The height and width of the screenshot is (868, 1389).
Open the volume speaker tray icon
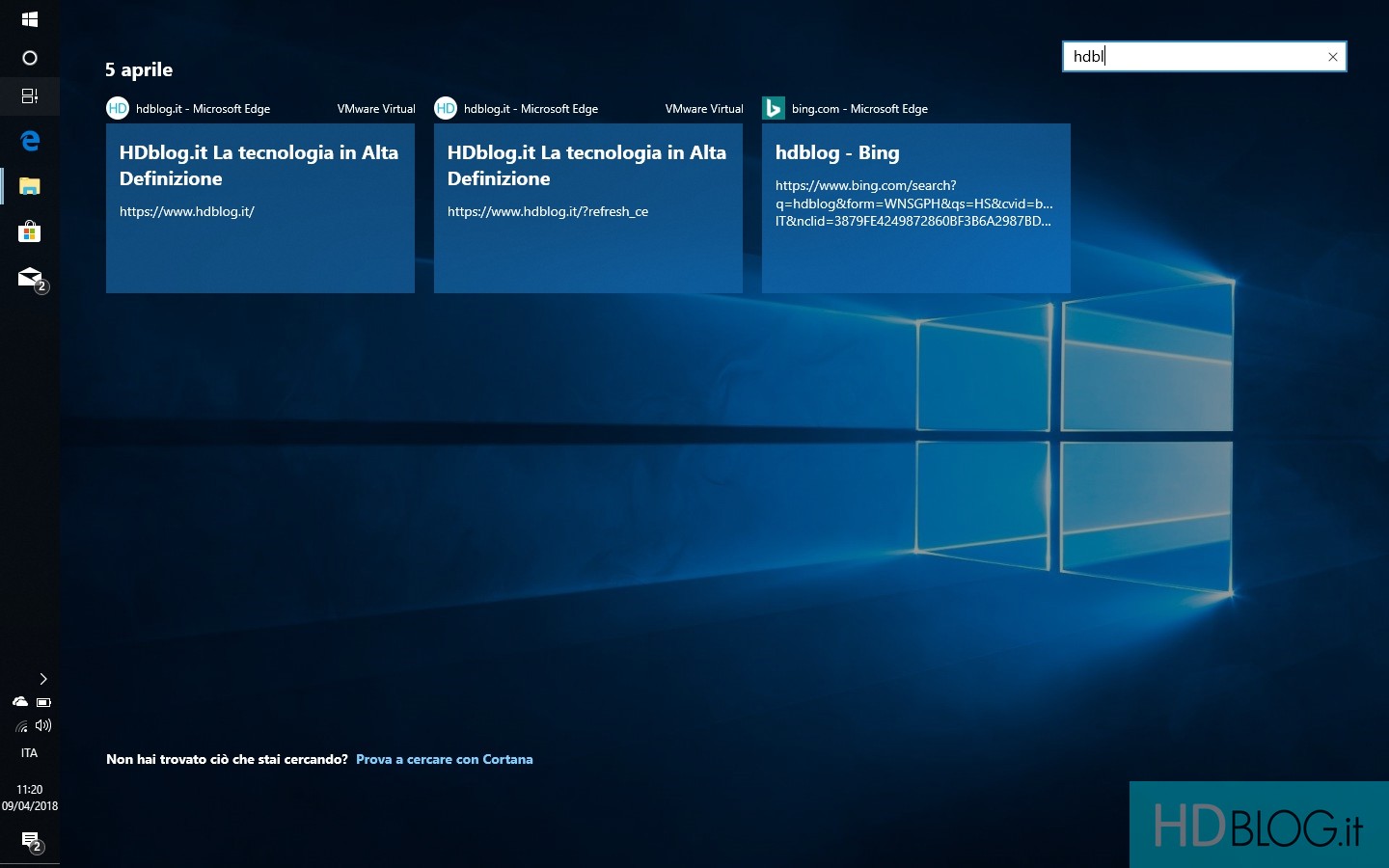(x=43, y=725)
